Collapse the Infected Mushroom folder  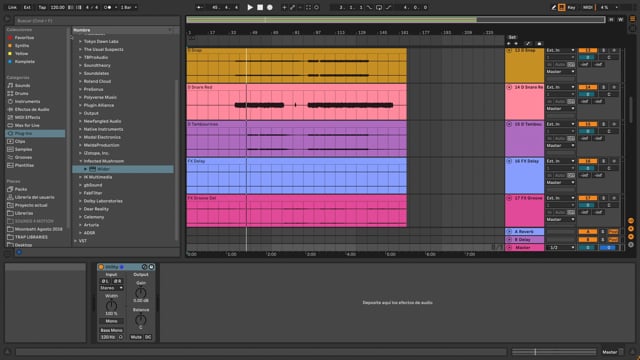80,161
